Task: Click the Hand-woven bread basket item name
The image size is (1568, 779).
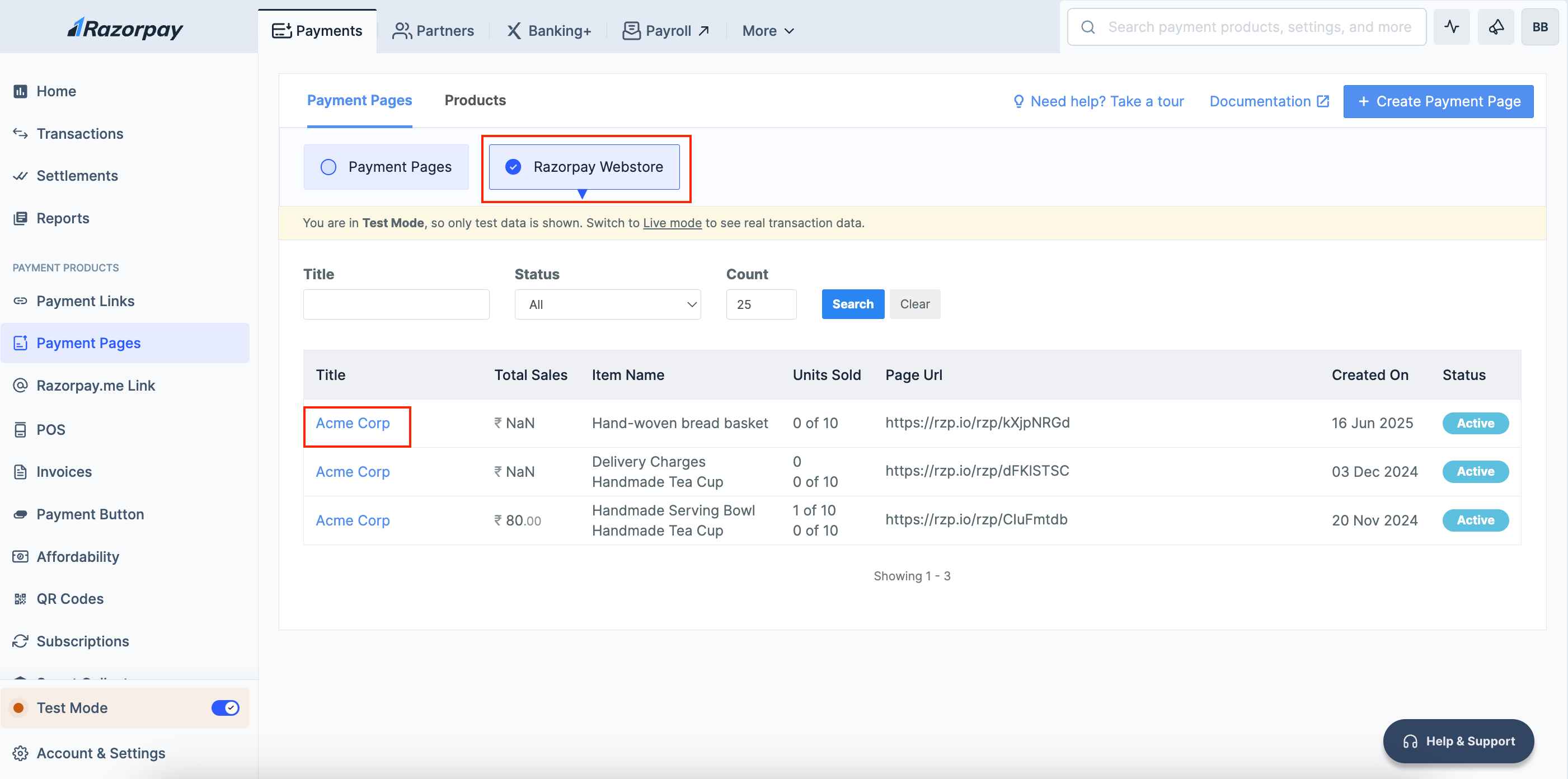Action: tap(680, 423)
